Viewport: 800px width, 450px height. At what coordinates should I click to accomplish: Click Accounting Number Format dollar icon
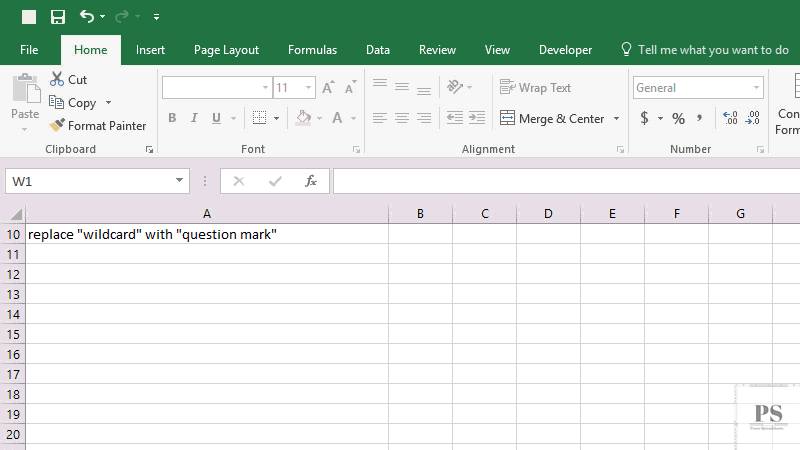644,118
